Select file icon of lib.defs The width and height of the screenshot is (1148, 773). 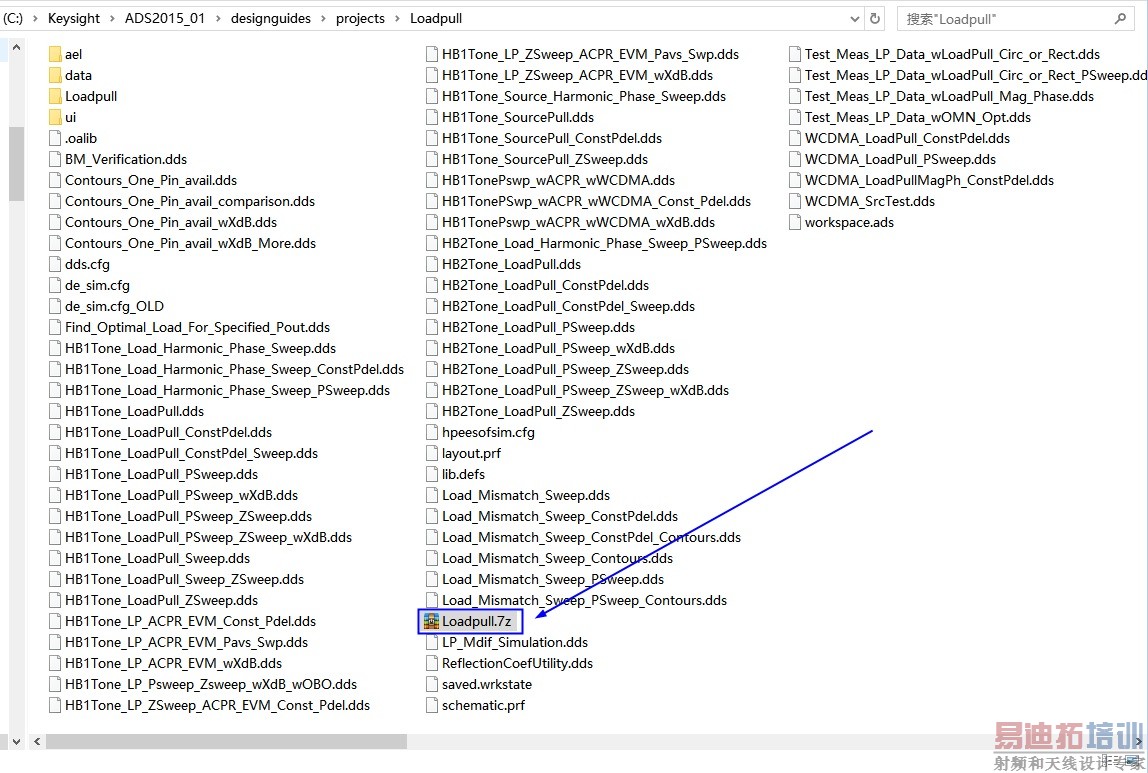[x=432, y=474]
